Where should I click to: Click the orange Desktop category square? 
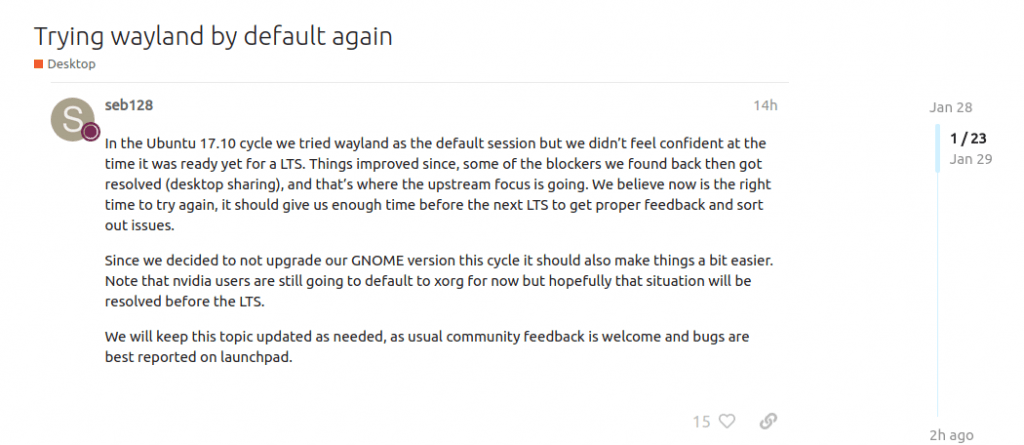(39, 64)
